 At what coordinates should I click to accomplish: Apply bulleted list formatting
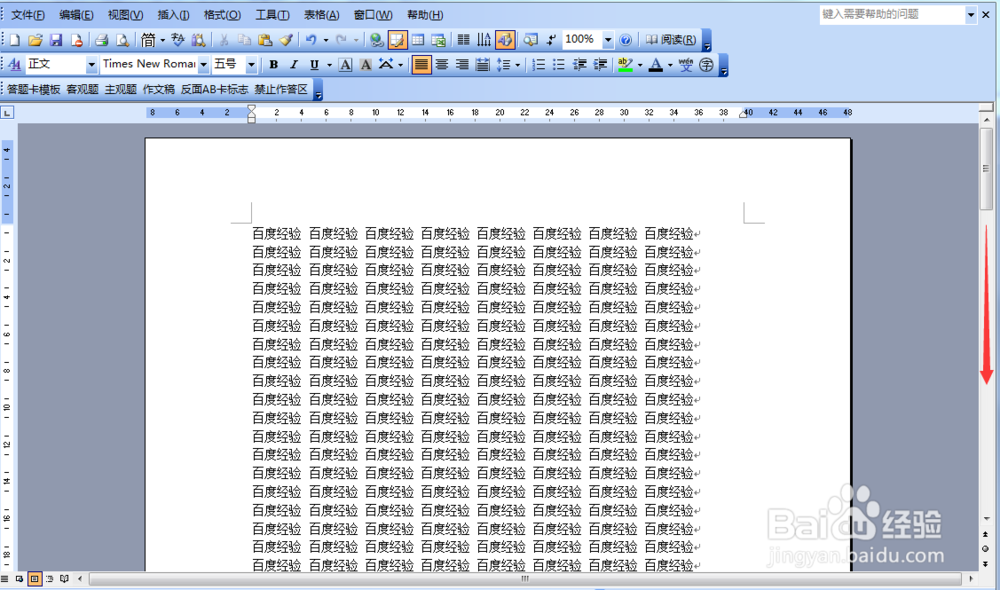559,64
